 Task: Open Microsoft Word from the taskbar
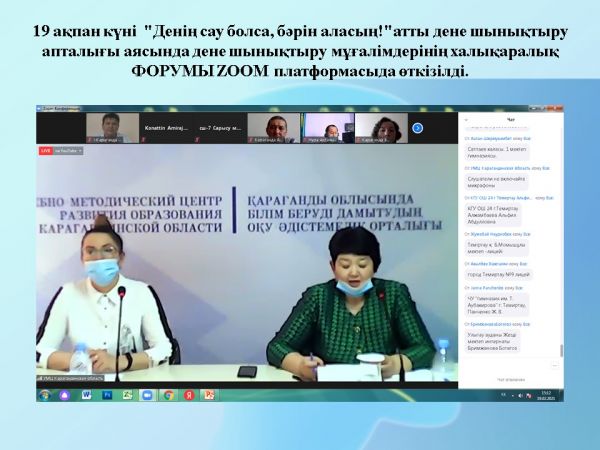click(87, 395)
